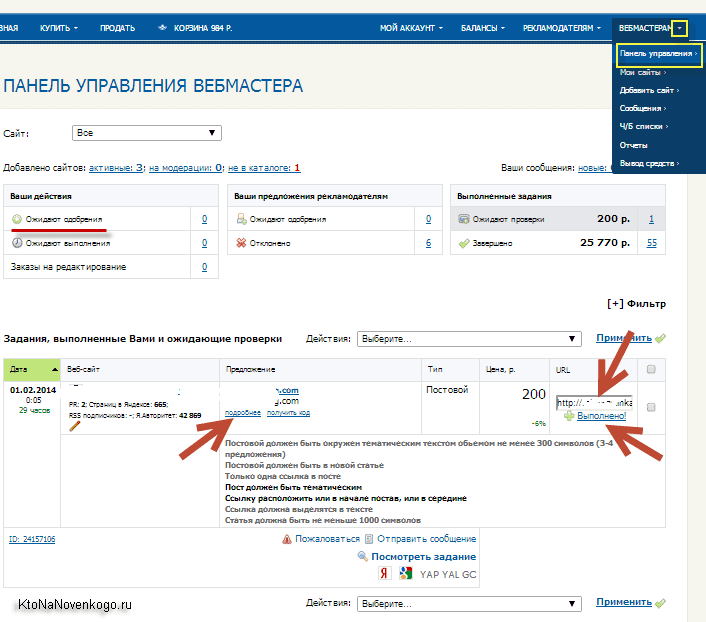Viewport: 706px width, 622px height.
Task: Click the Посмотреть задание link
Action: click(x=423, y=557)
